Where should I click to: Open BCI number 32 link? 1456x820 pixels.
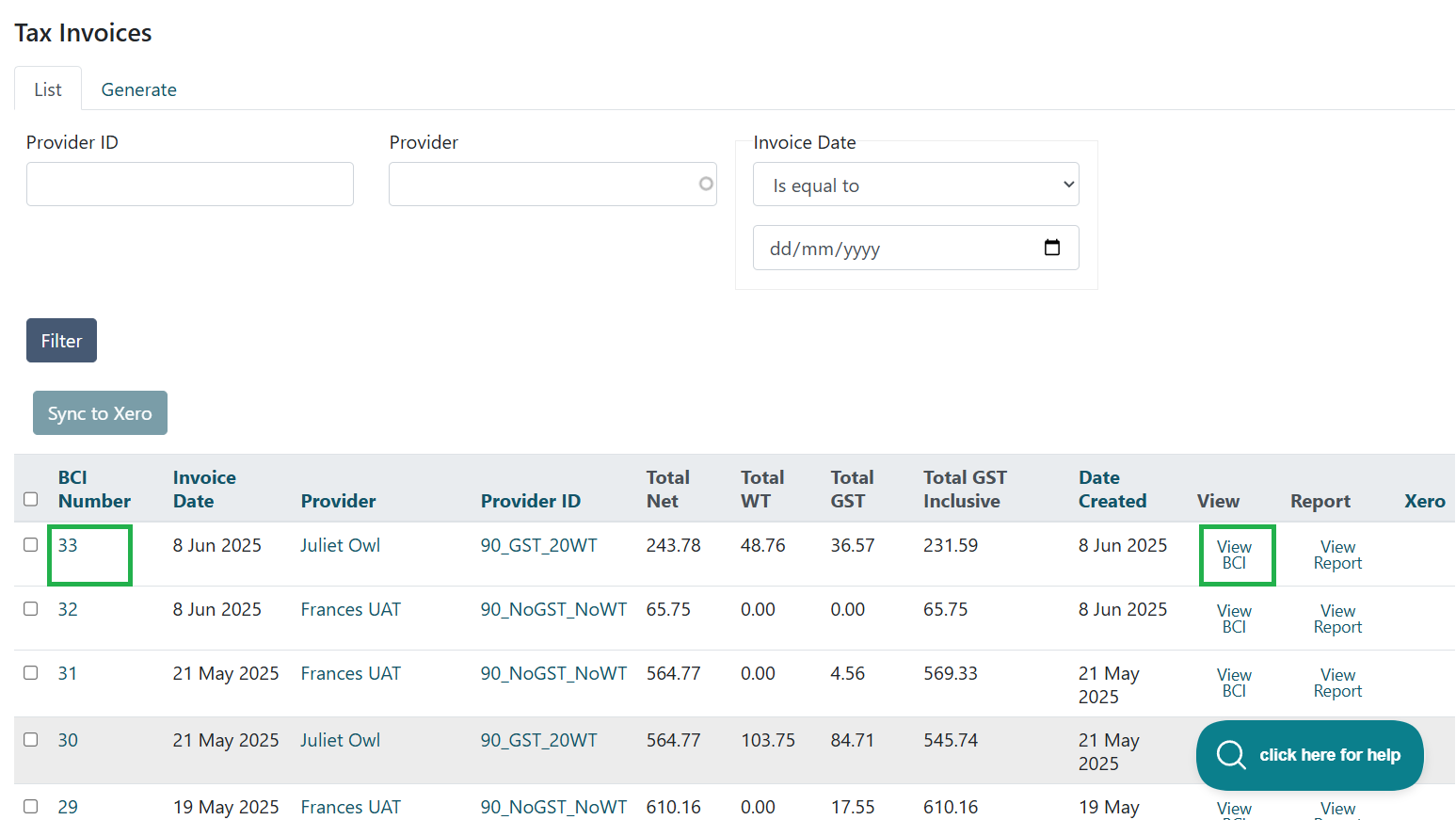[x=68, y=609]
